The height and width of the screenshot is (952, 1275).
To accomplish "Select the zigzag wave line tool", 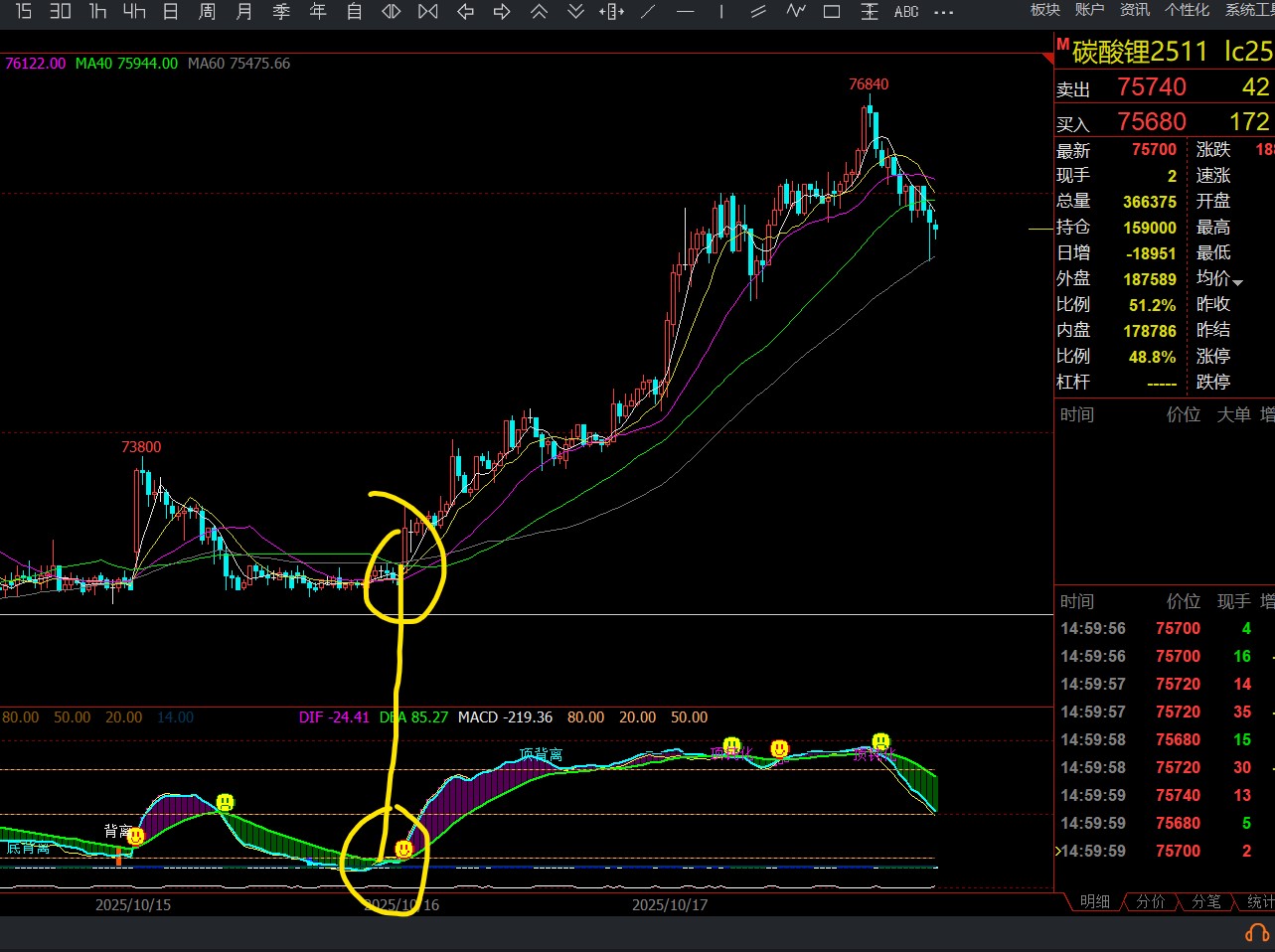I will coord(795,12).
